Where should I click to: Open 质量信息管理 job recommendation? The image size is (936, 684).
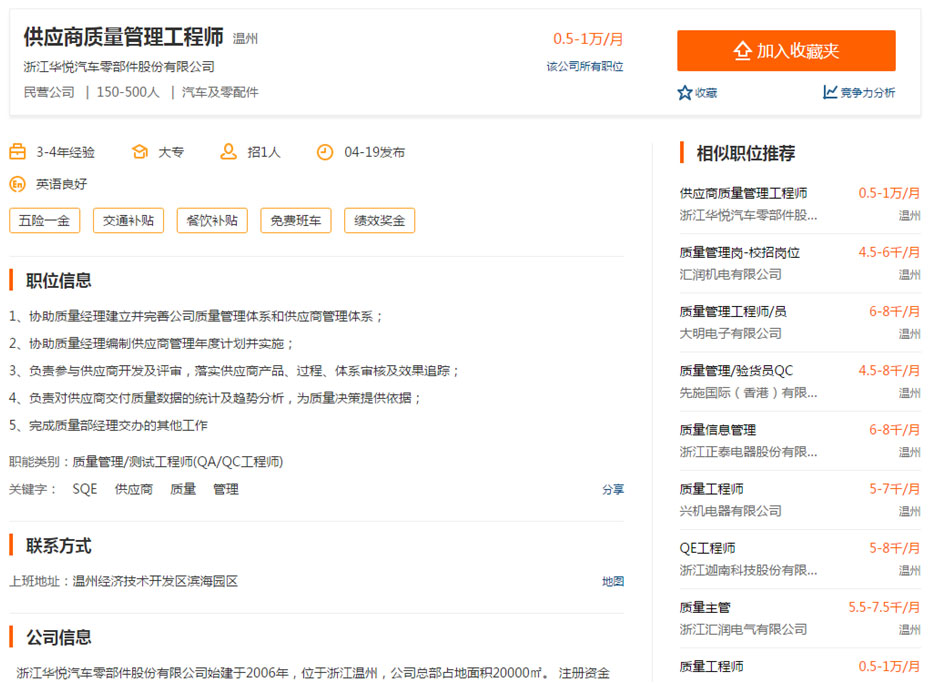click(717, 430)
